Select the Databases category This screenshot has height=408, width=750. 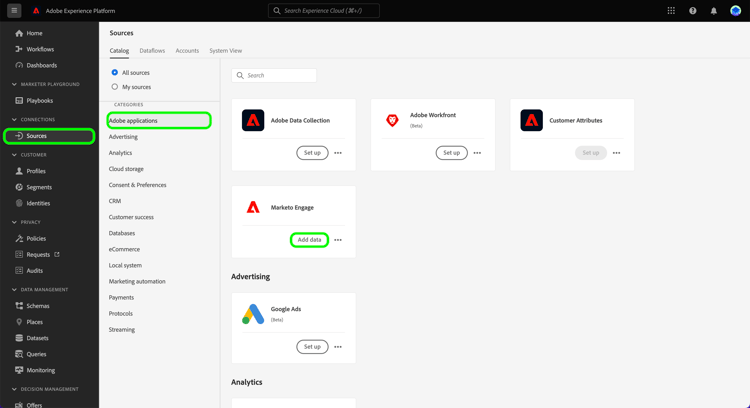(121, 233)
